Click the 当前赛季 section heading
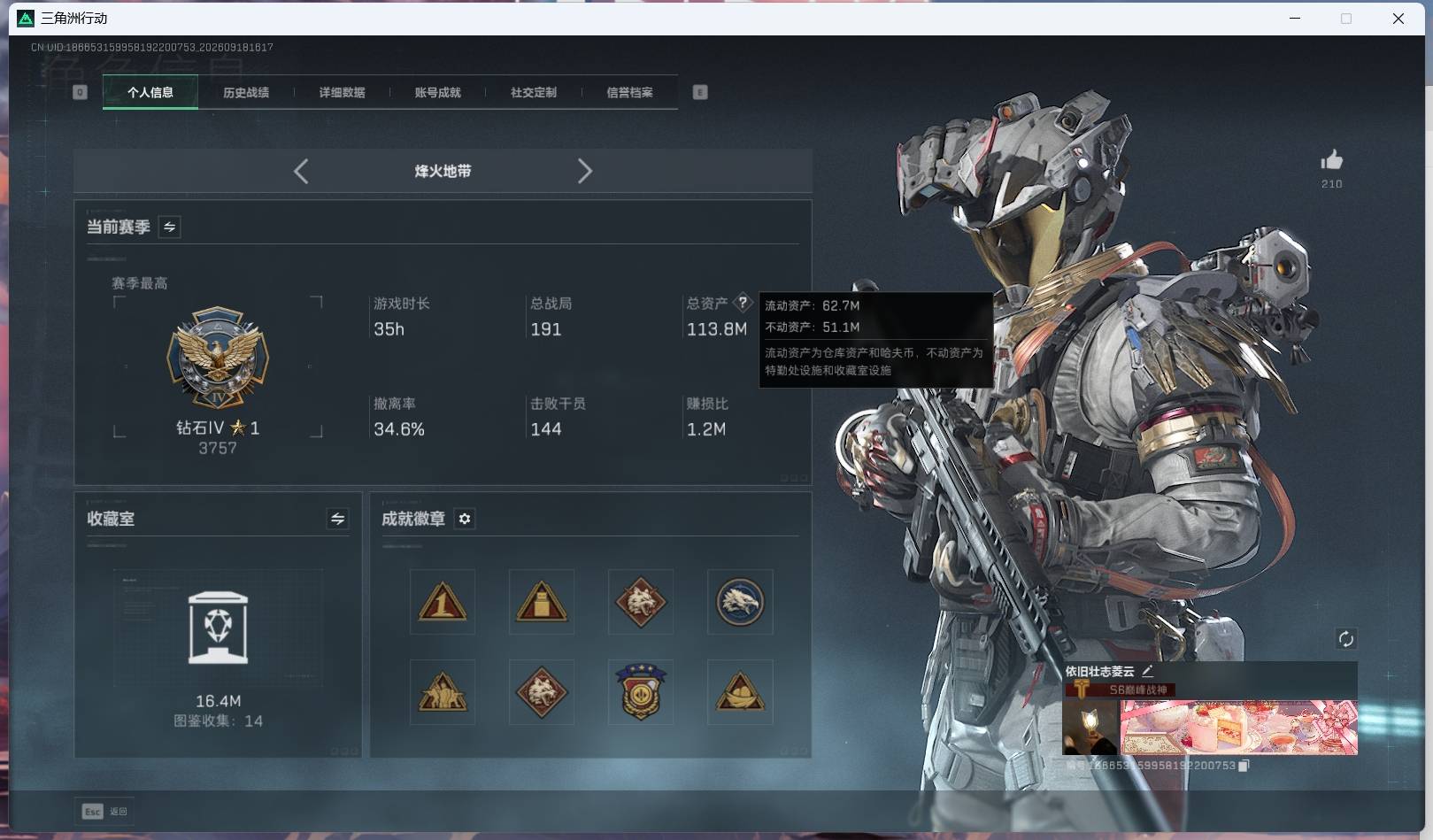Screen dimensions: 1433x840 click(x=118, y=227)
